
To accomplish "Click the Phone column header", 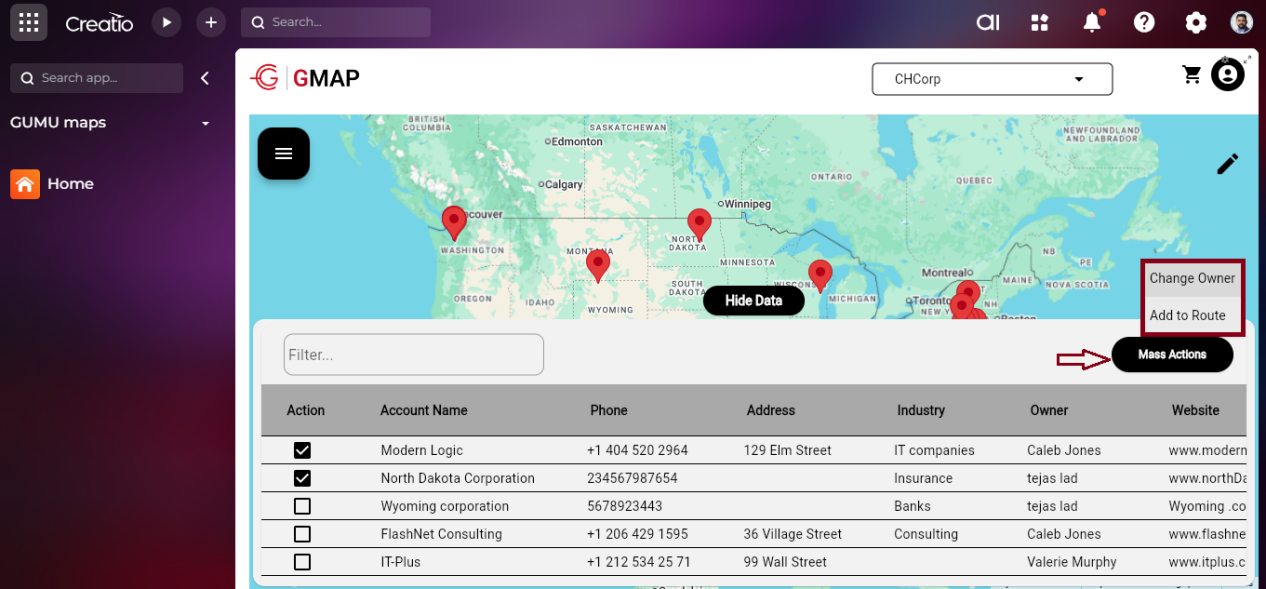I will coord(609,410).
